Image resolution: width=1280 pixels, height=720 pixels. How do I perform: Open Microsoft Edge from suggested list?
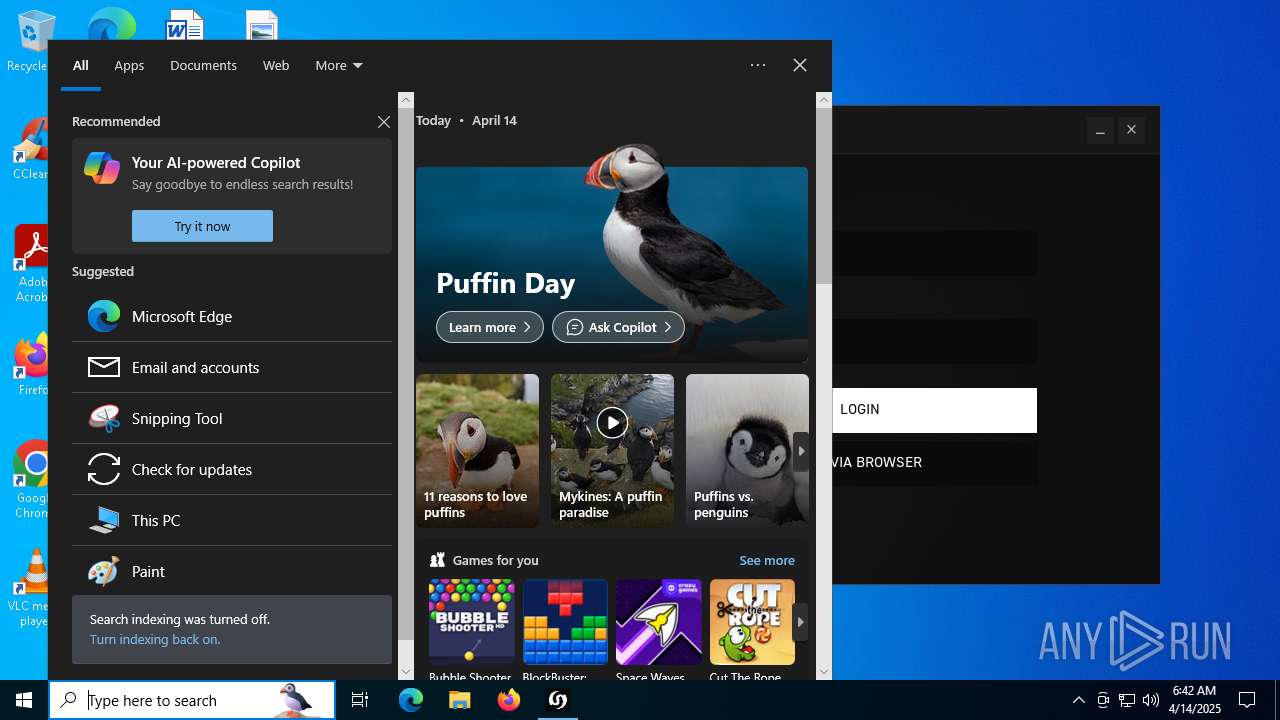point(232,316)
